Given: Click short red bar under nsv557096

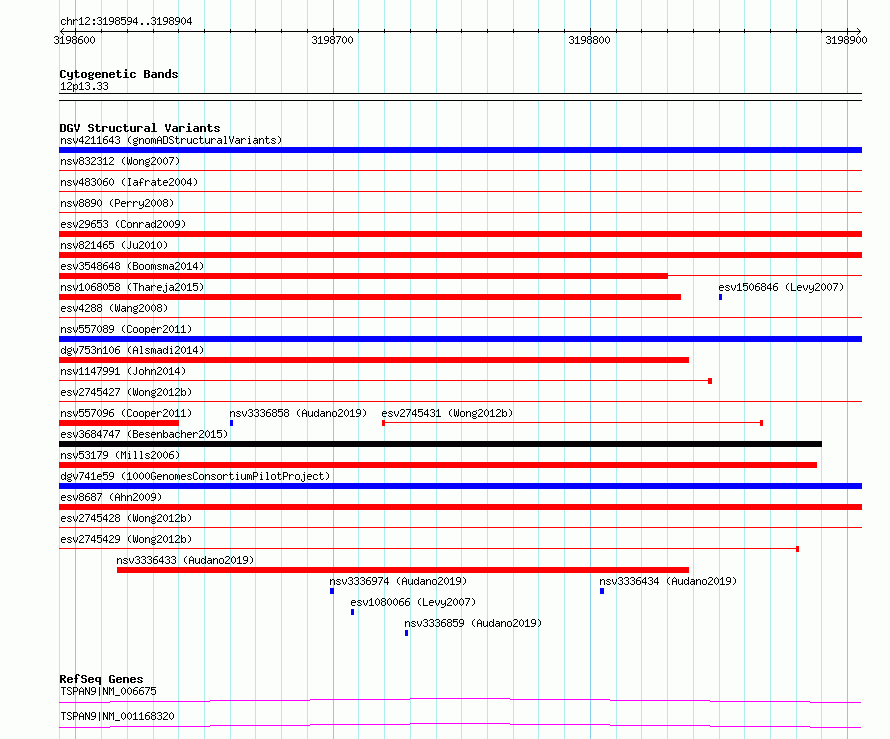Looking at the screenshot, I should point(119,423).
